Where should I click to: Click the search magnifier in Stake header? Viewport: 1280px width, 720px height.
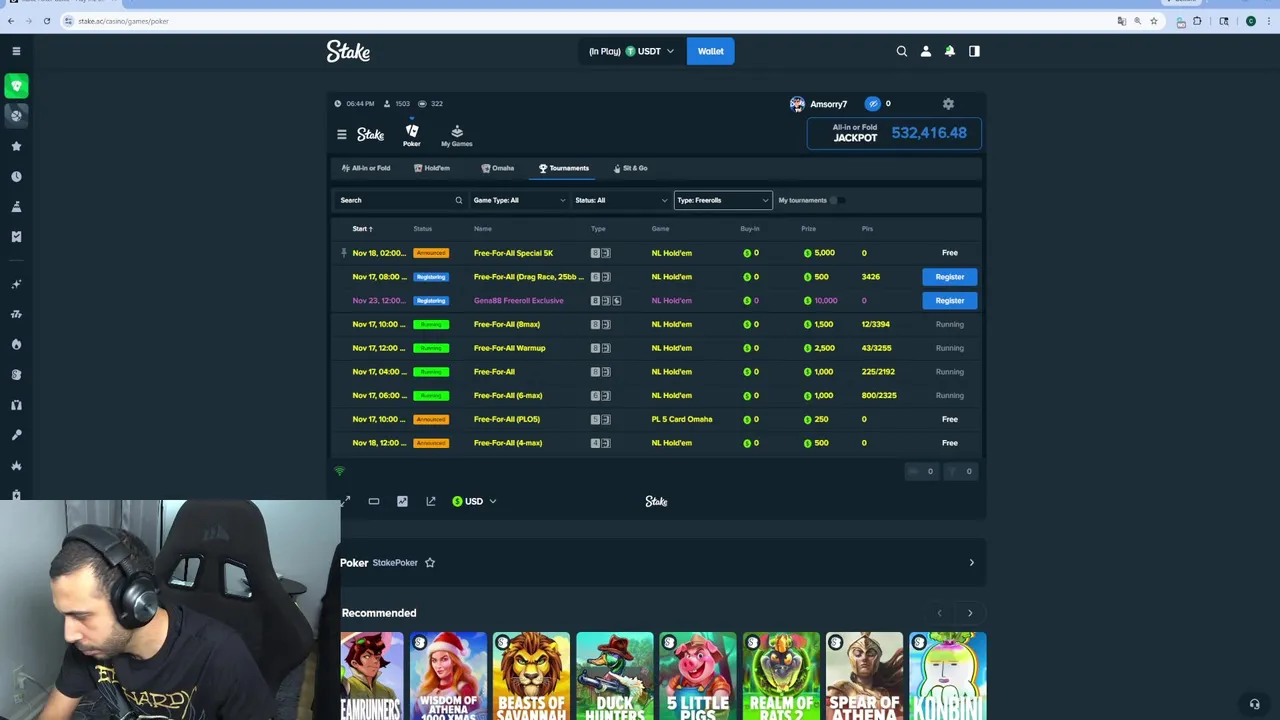[902, 51]
